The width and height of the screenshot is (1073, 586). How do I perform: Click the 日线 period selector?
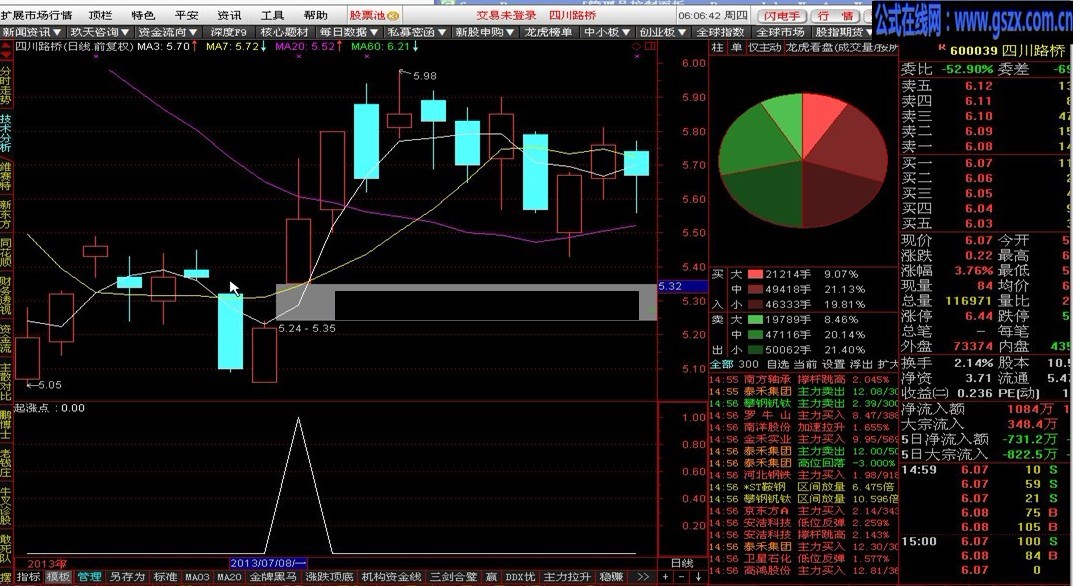click(x=682, y=563)
